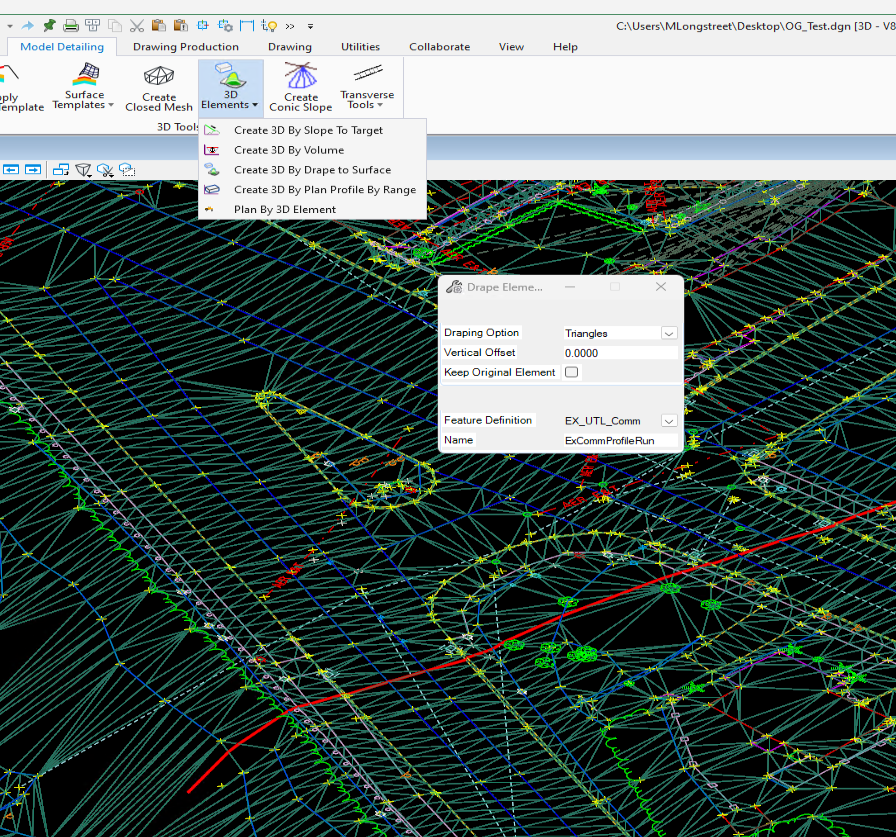
Task: Open the Feature Definition dropdown
Action: point(669,421)
